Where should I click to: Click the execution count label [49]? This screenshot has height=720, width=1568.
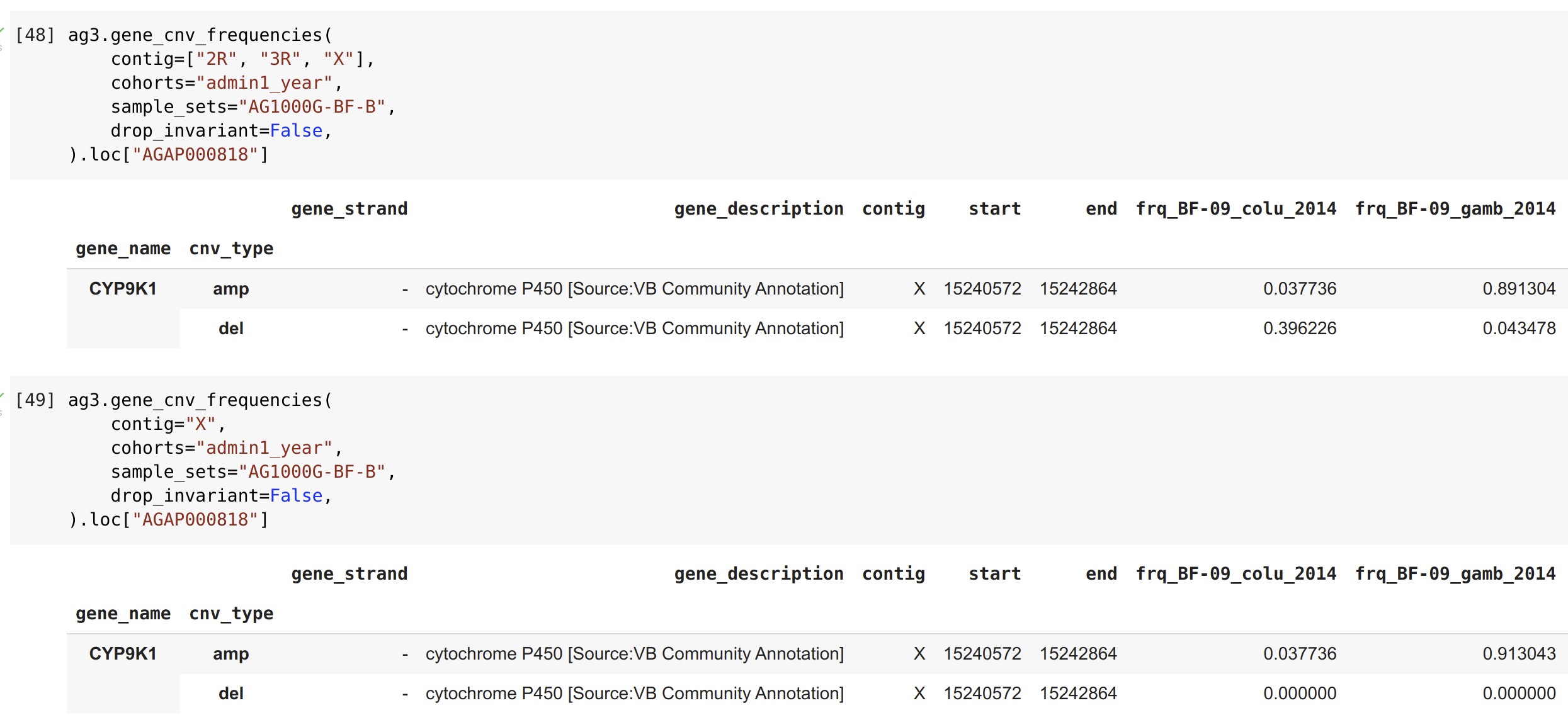[35, 400]
